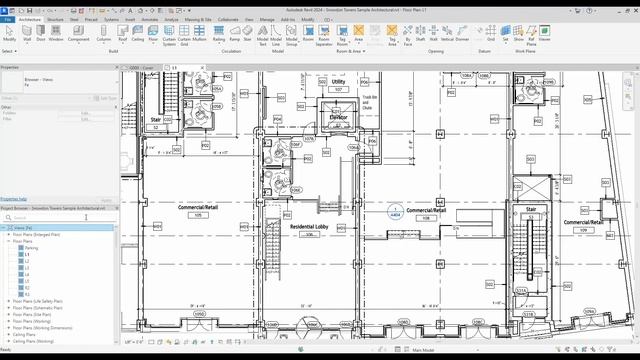Select the Window tool
The image size is (640, 360).
click(x=56, y=33)
